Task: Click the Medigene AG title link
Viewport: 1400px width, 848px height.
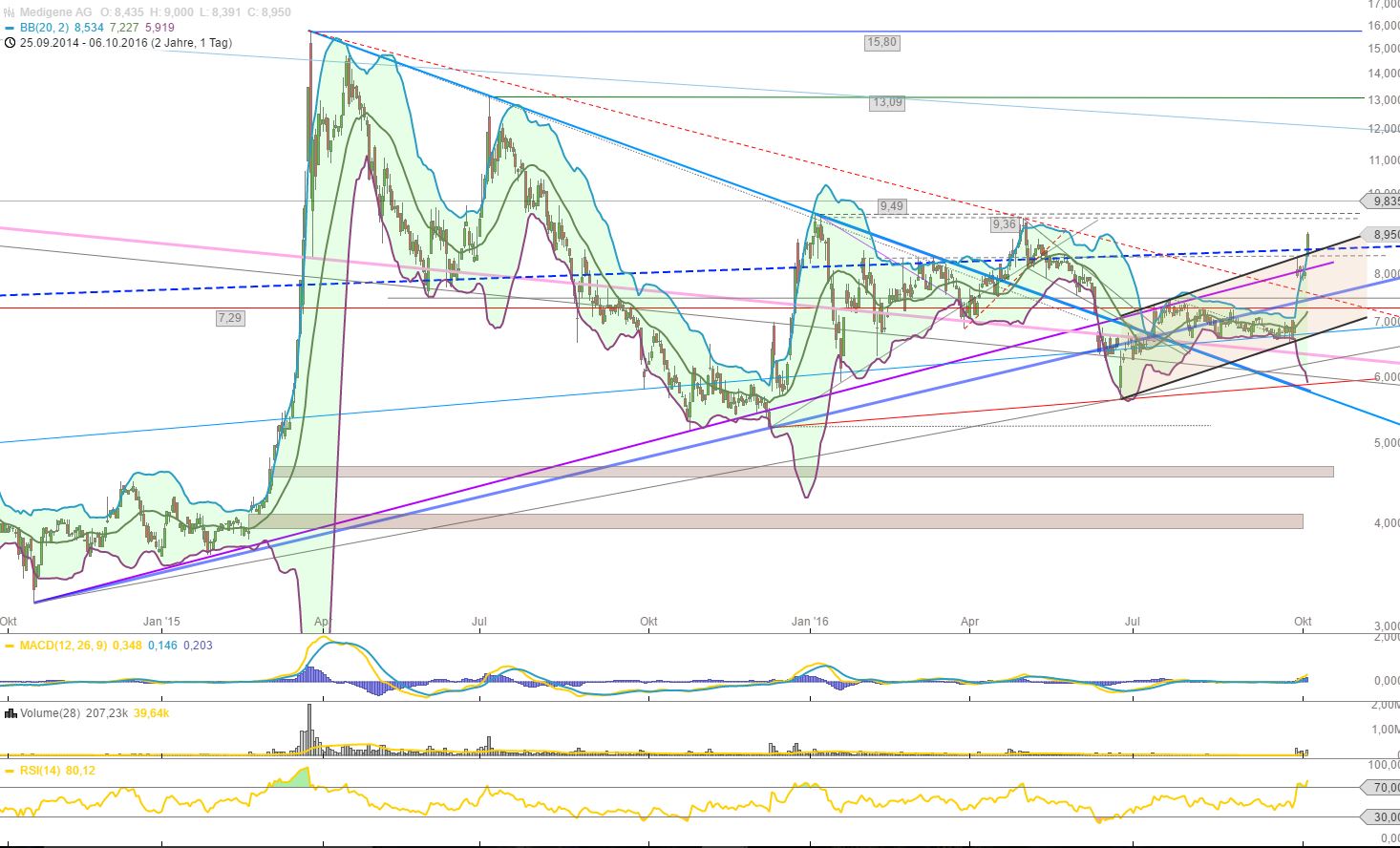Action: click(57, 11)
